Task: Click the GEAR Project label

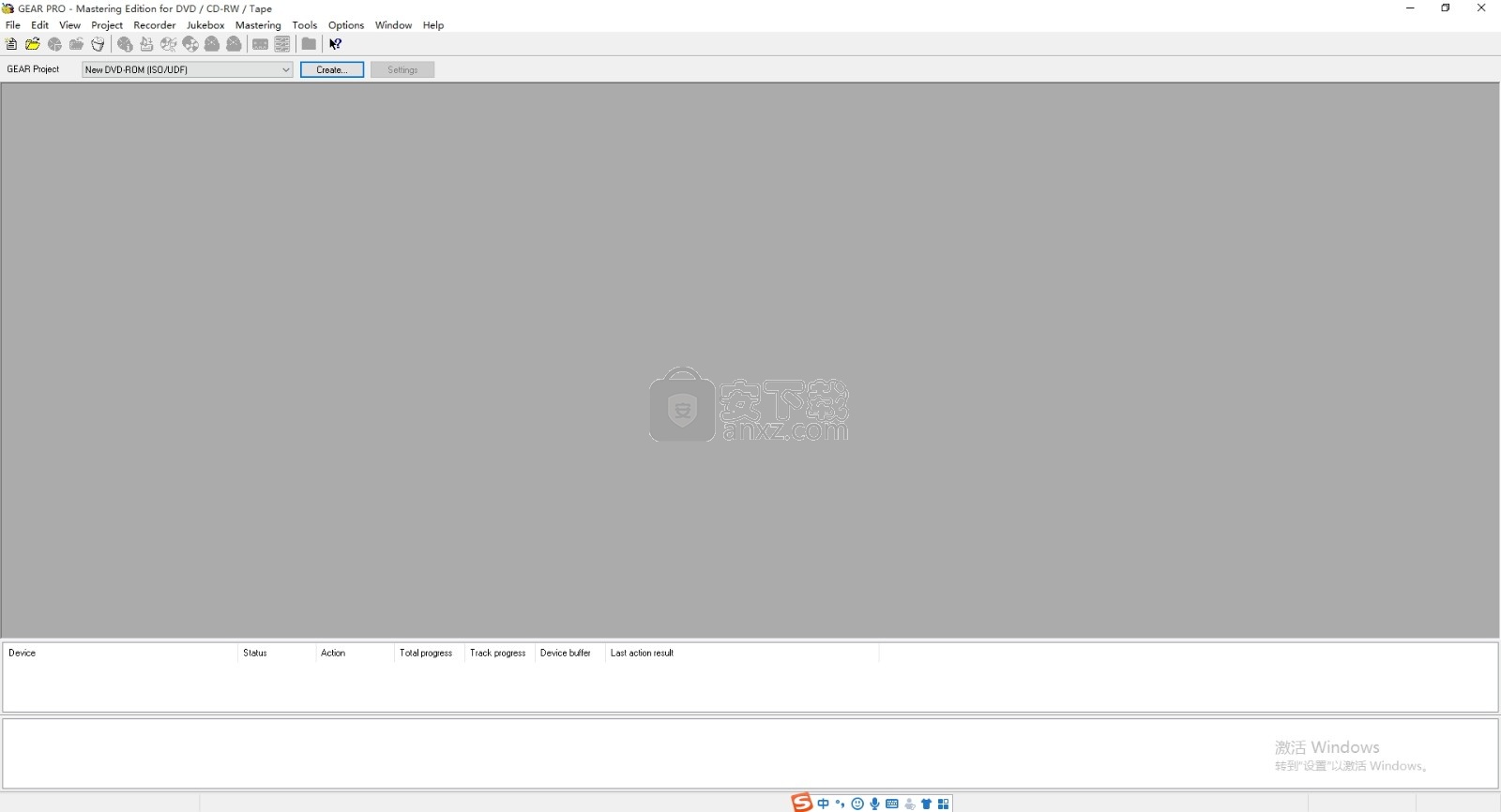Action: click(33, 69)
